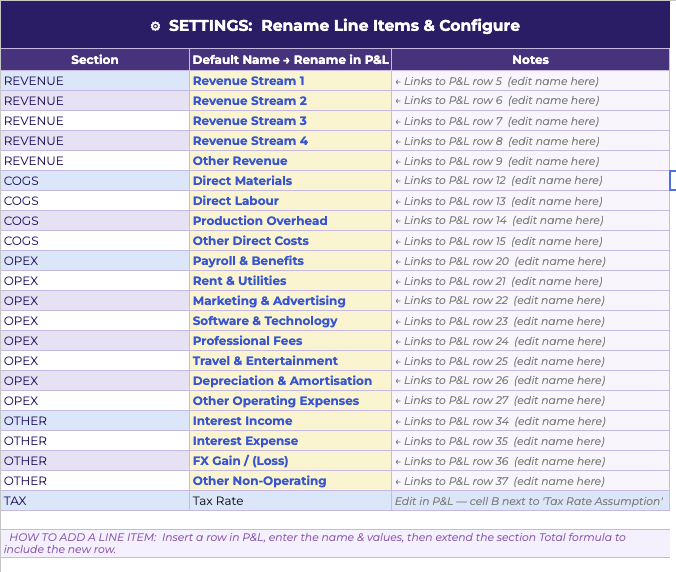Image resolution: width=676 pixels, height=572 pixels.
Task: Select the 'Depreciation & Amortisation' cell
Action: (x=290, y=381)
